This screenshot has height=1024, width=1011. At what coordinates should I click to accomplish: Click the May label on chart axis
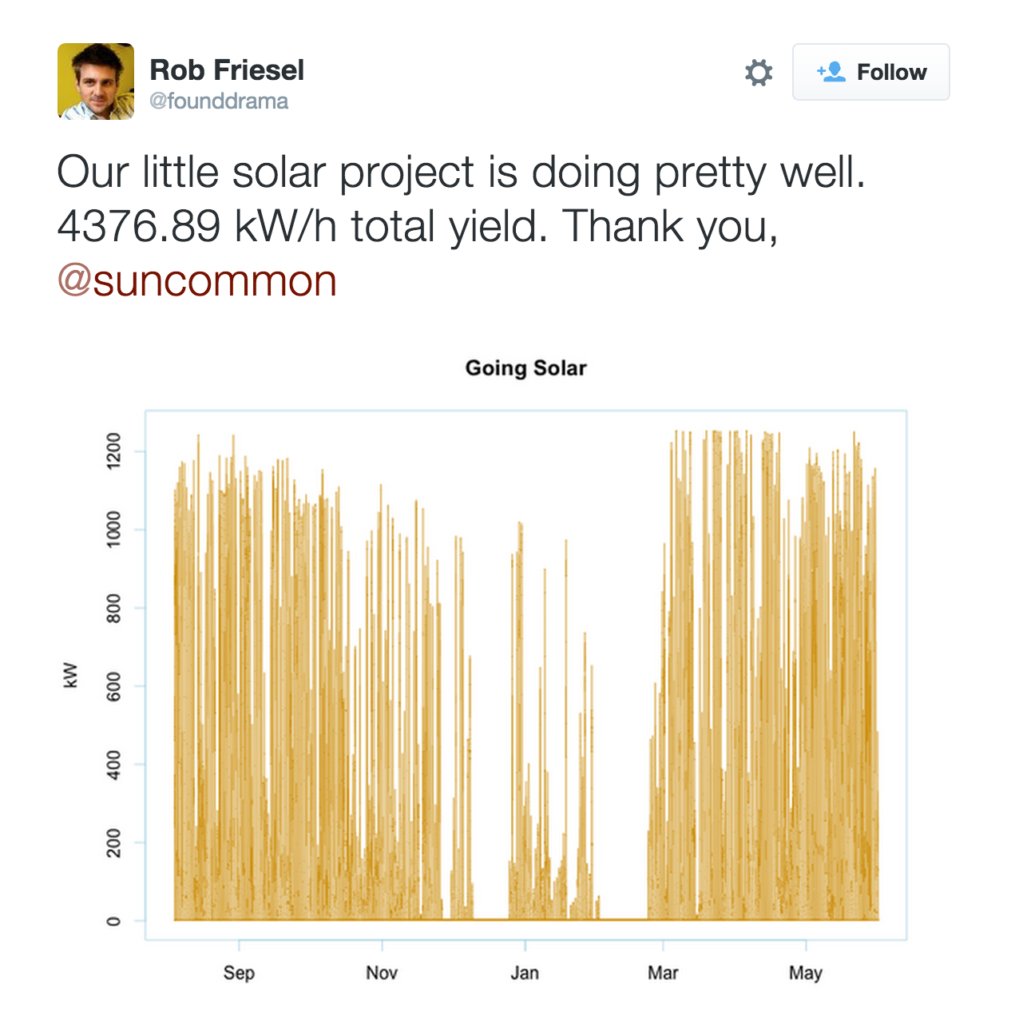pyautogui.click(x=805, y=973)
